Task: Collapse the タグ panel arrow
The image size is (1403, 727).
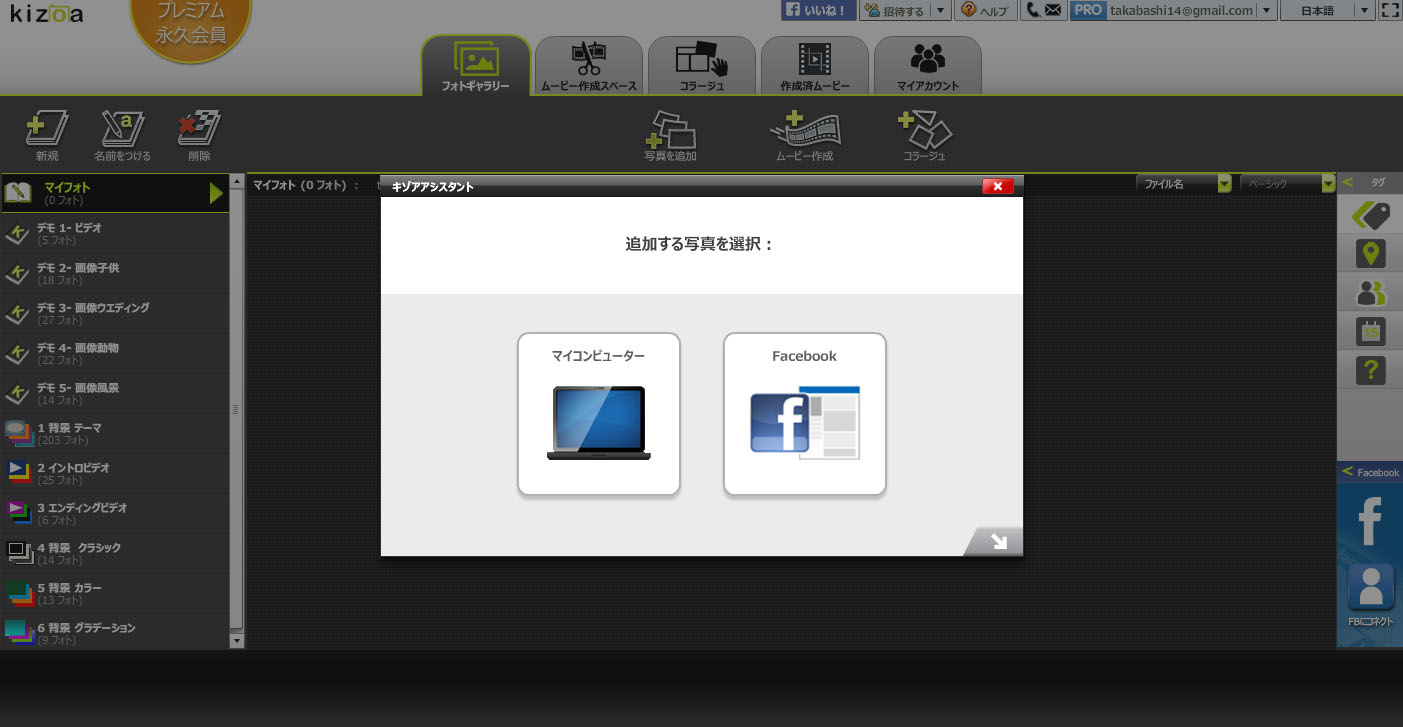Action: coord(1348,182)
